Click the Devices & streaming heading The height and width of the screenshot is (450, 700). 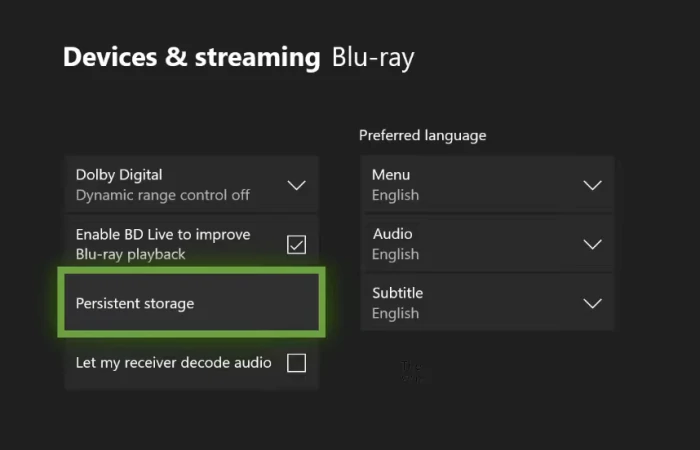point(192,57)
